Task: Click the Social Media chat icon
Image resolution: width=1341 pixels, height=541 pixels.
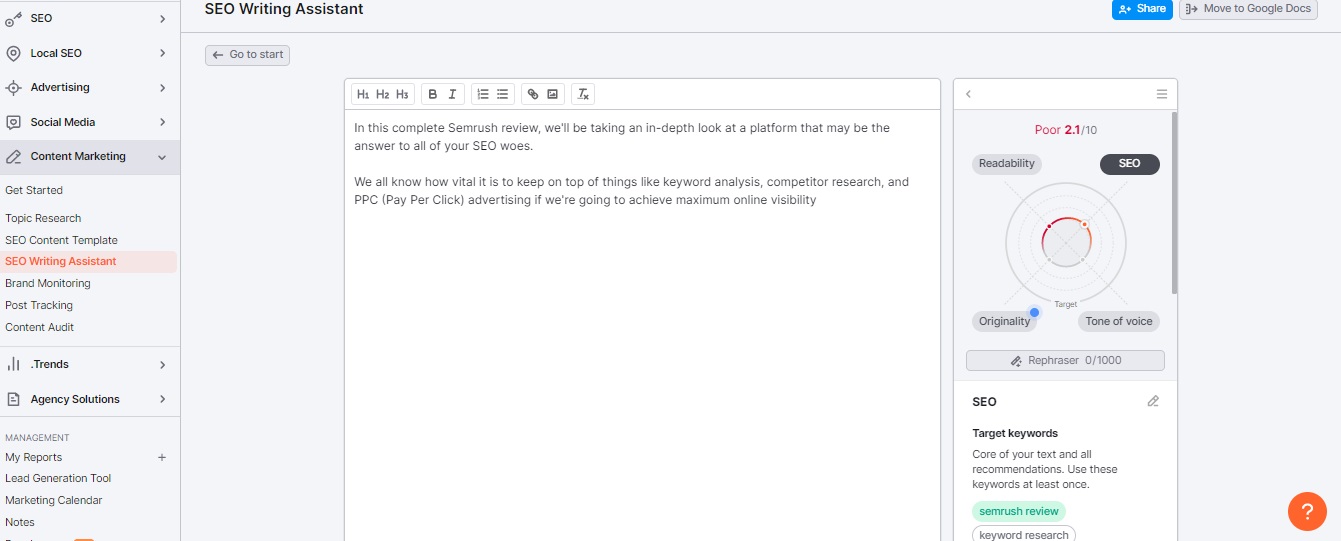Action: [x=14, y=122]
